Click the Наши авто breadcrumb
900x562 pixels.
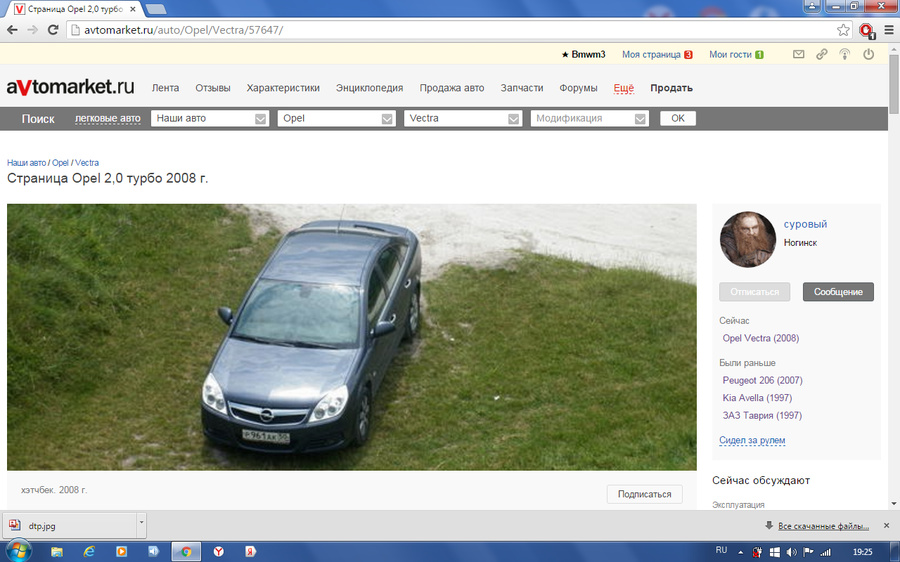[x=26, y=163]
